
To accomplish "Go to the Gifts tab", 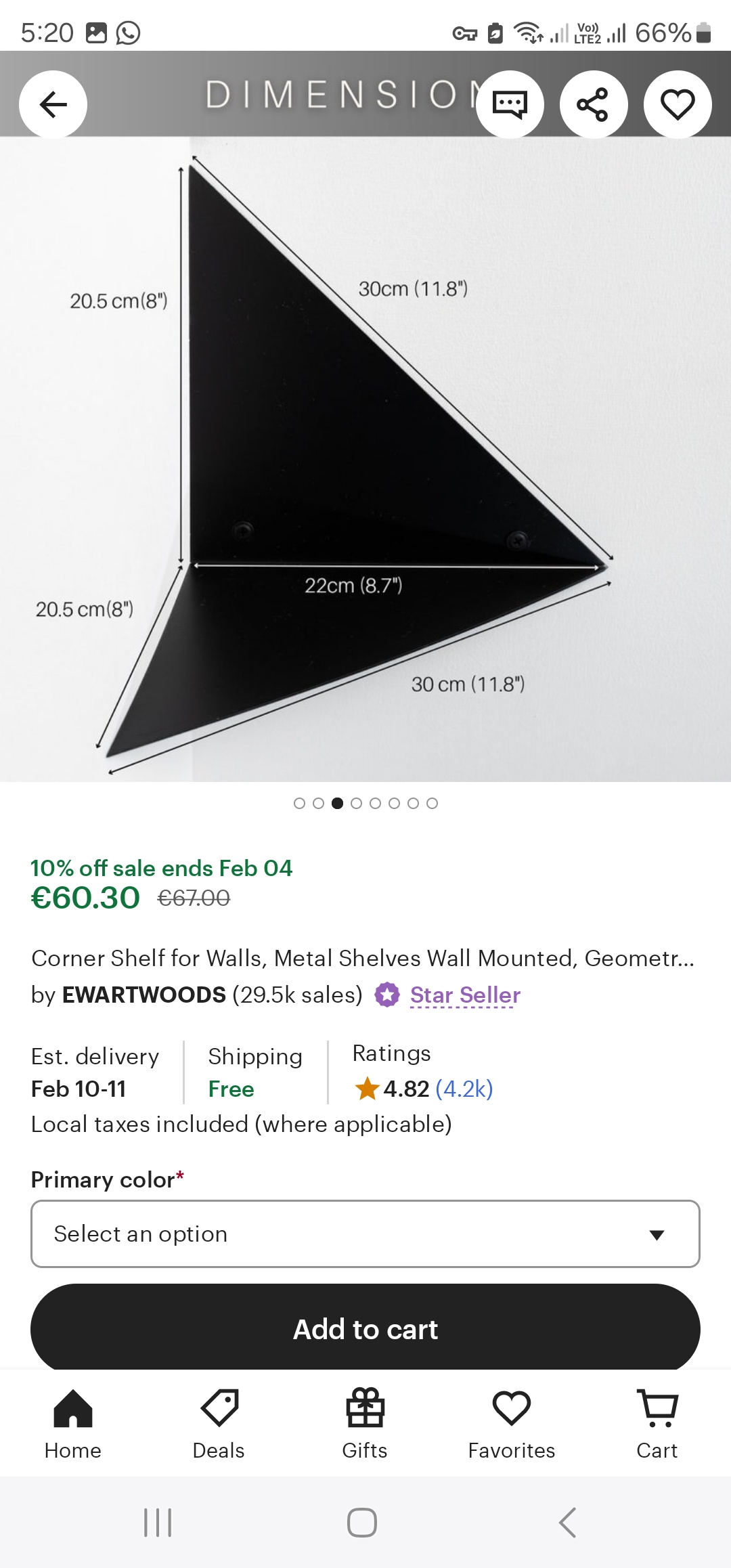I will (x=365, y=1423).
